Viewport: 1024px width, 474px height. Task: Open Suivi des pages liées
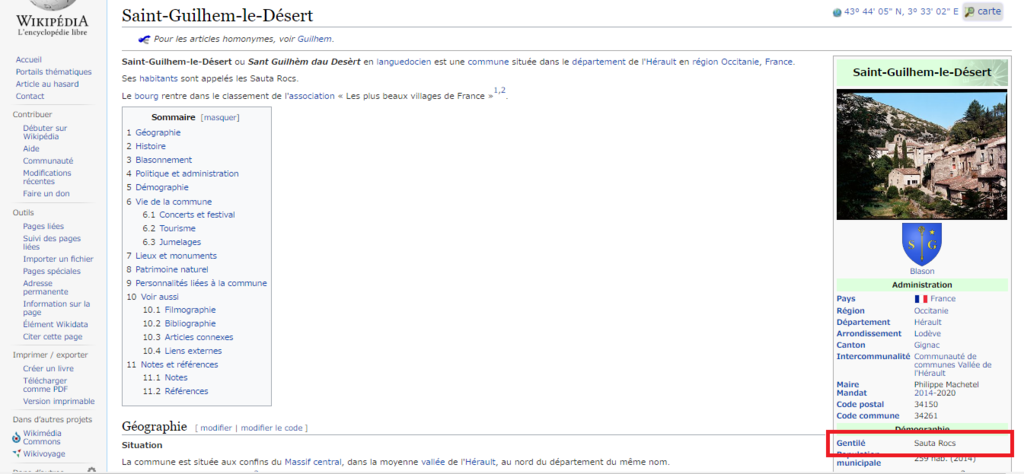pos(52,243)
